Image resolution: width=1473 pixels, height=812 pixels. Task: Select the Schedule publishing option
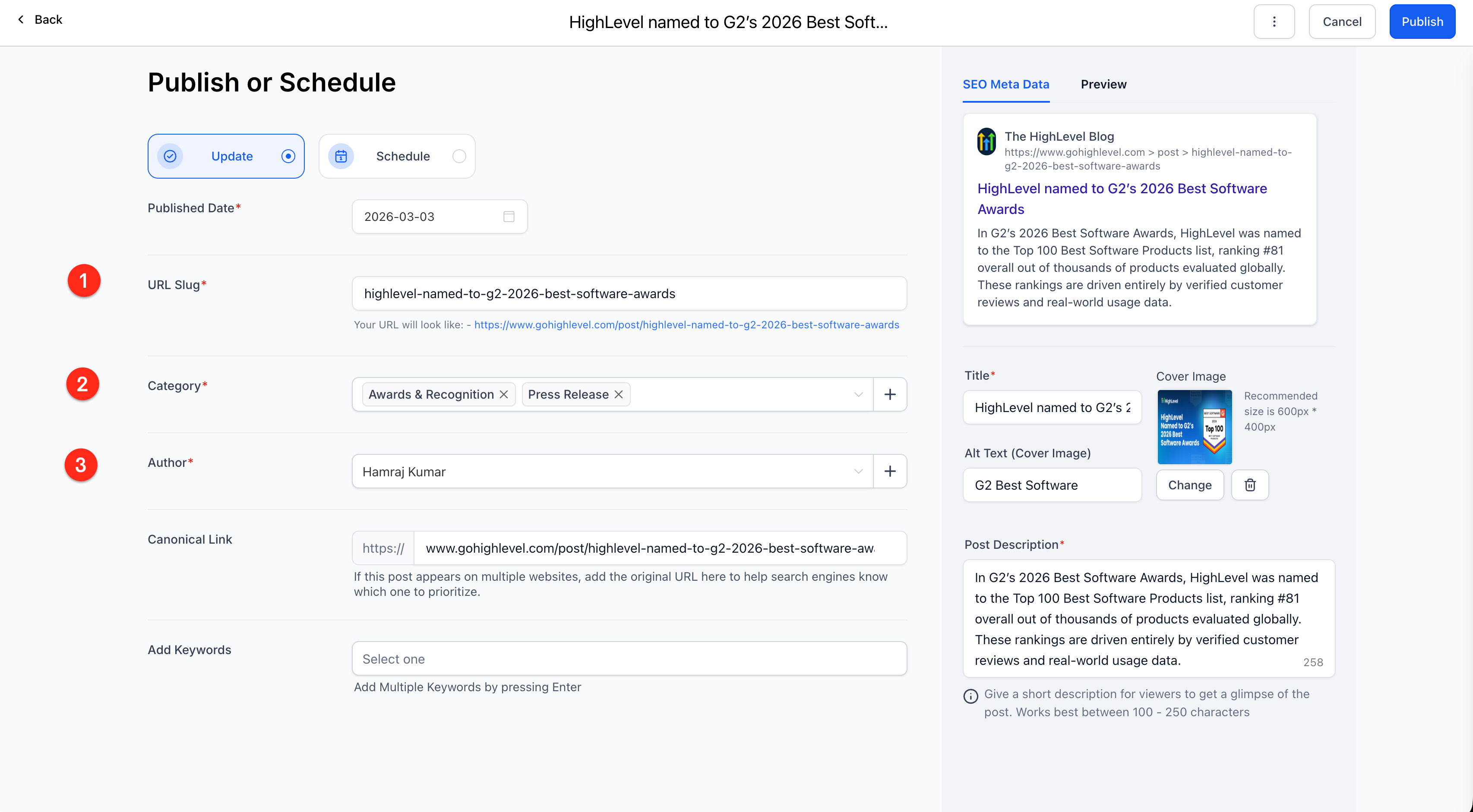[397, 155]
